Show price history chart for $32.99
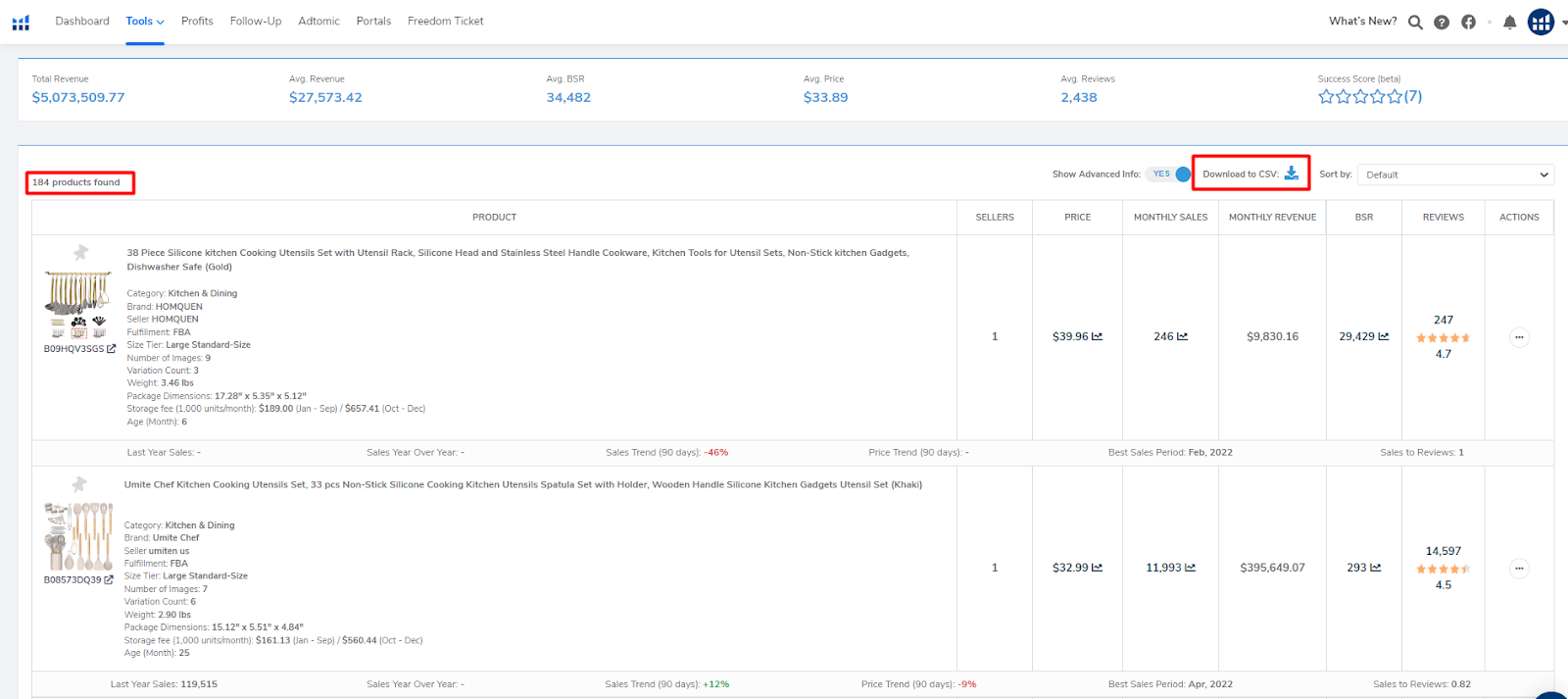1568x699 pixels. 1097,568
